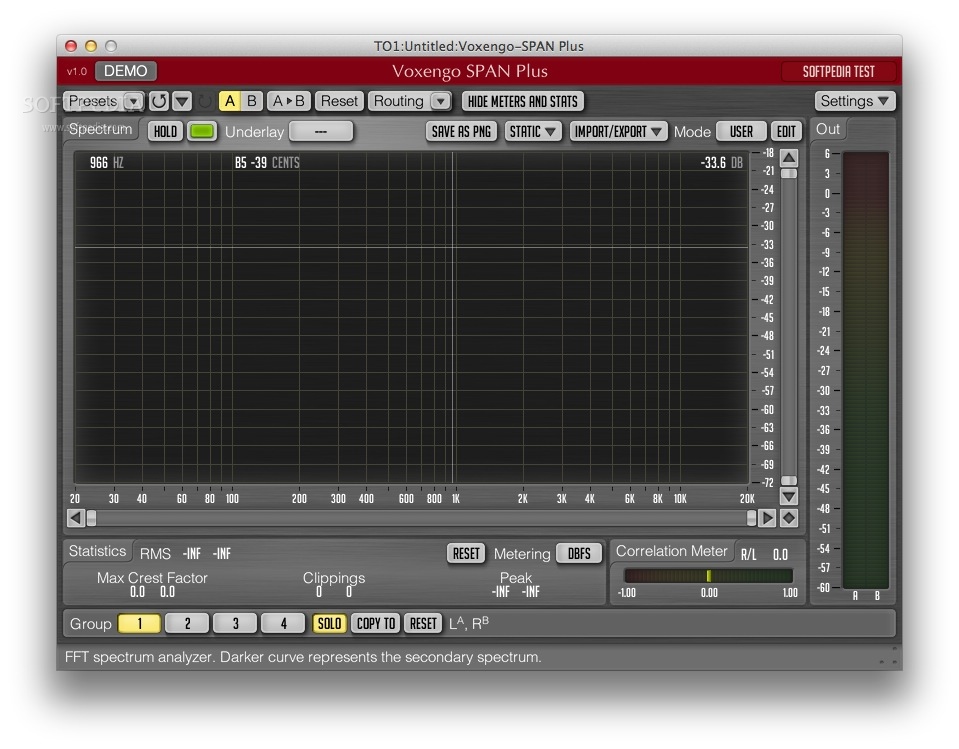This screenshot has height=749, width=959.
Task: Expand Routing dropdown arrow
Action: (x=440, y=101)
